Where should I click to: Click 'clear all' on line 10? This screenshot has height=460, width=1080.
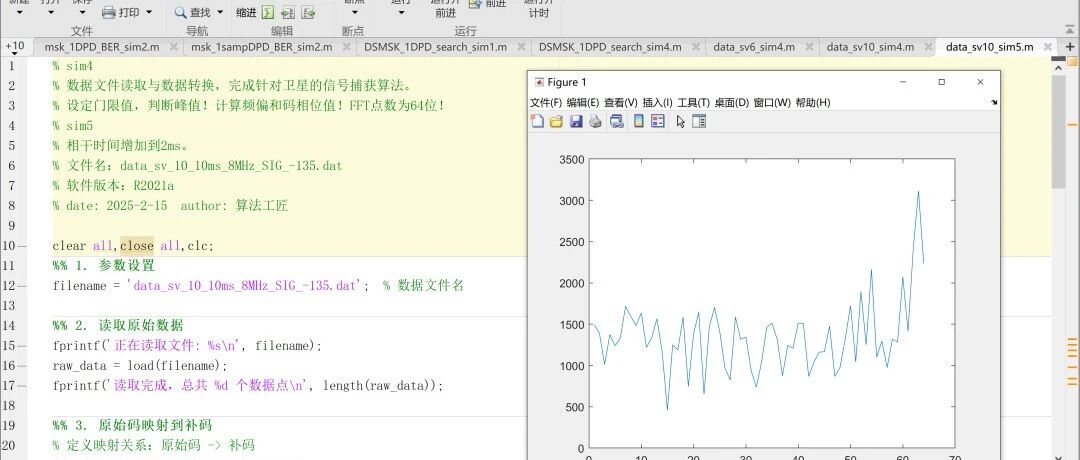pyautogui.click(x=83, y=246)
